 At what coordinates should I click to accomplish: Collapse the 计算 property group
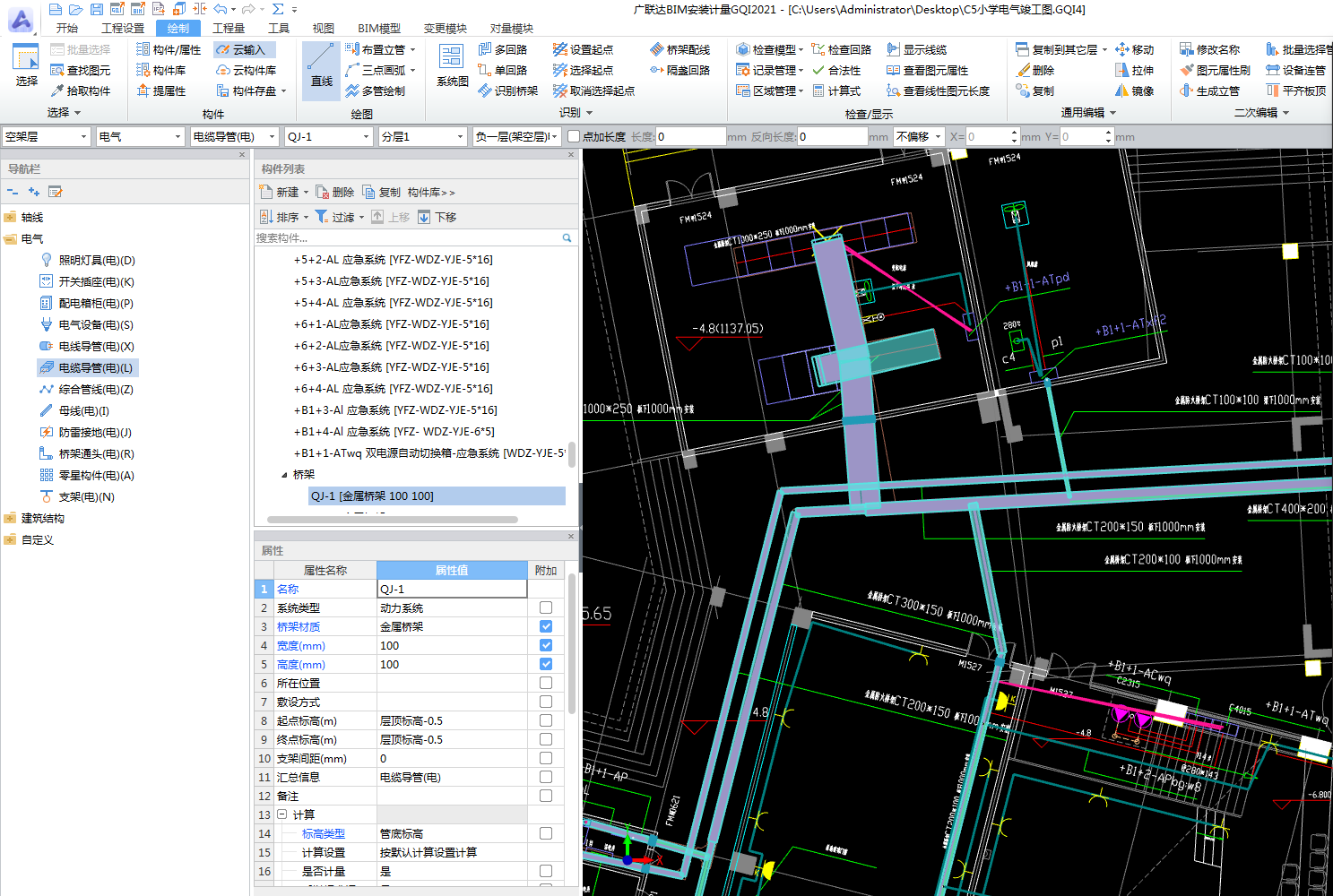pos(281,814)
